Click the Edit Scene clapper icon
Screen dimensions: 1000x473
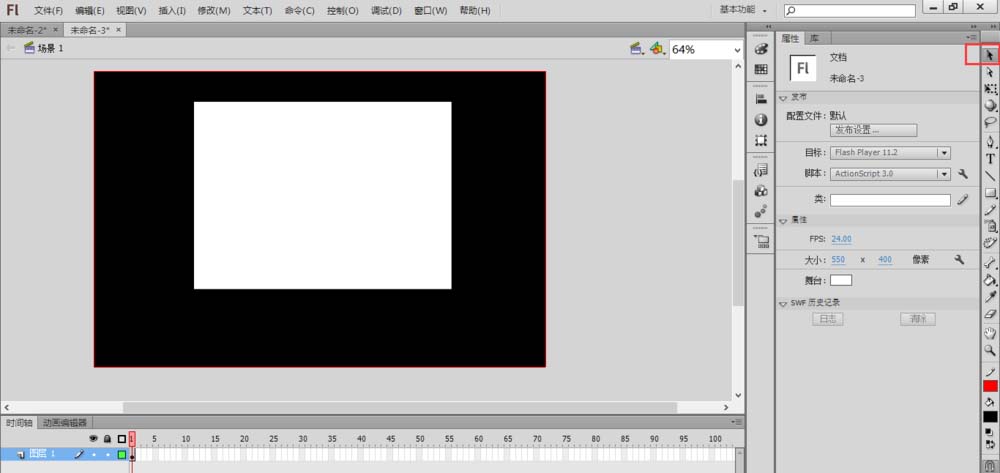tap(636, 49)
